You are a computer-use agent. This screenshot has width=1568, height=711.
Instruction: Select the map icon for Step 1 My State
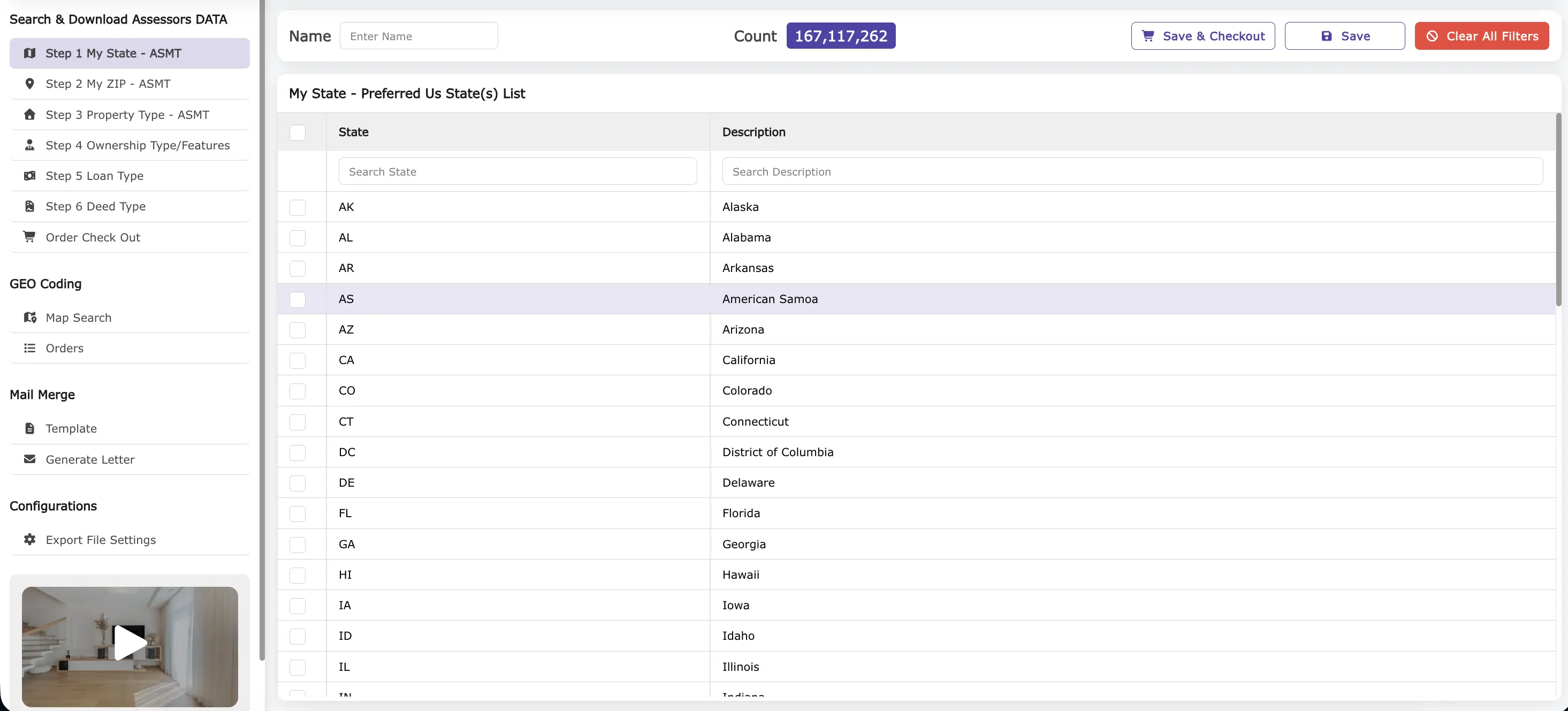pyautogui.click(x=30, y=53)
